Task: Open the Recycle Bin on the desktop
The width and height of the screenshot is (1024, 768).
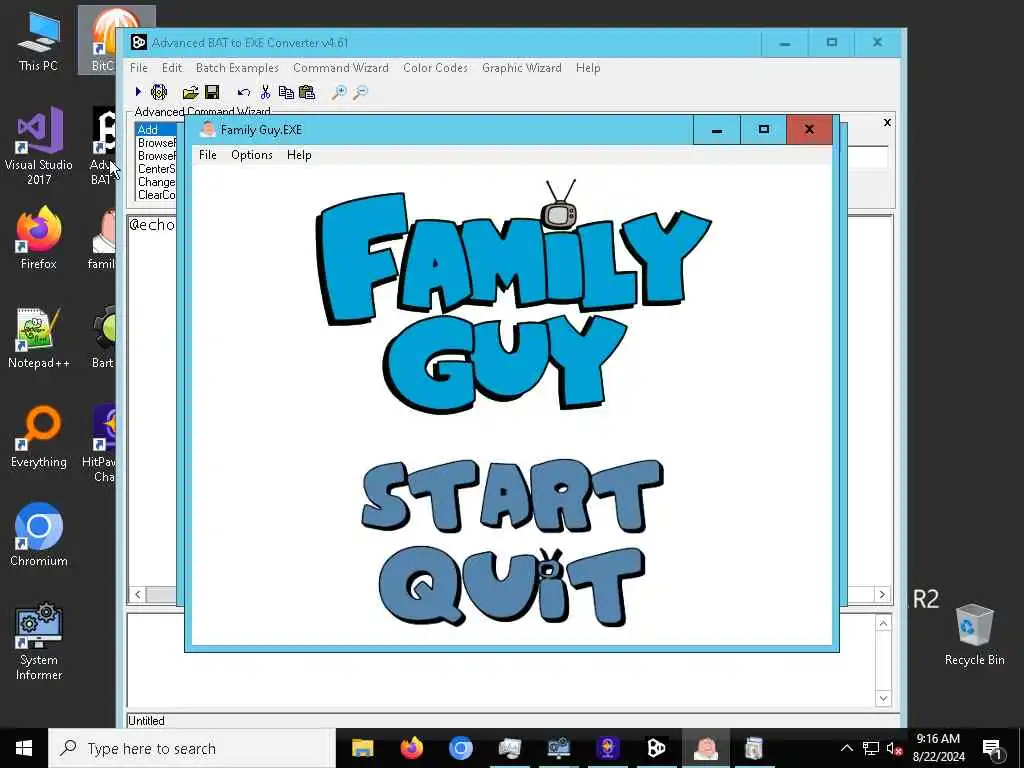Action: [974, 635]
